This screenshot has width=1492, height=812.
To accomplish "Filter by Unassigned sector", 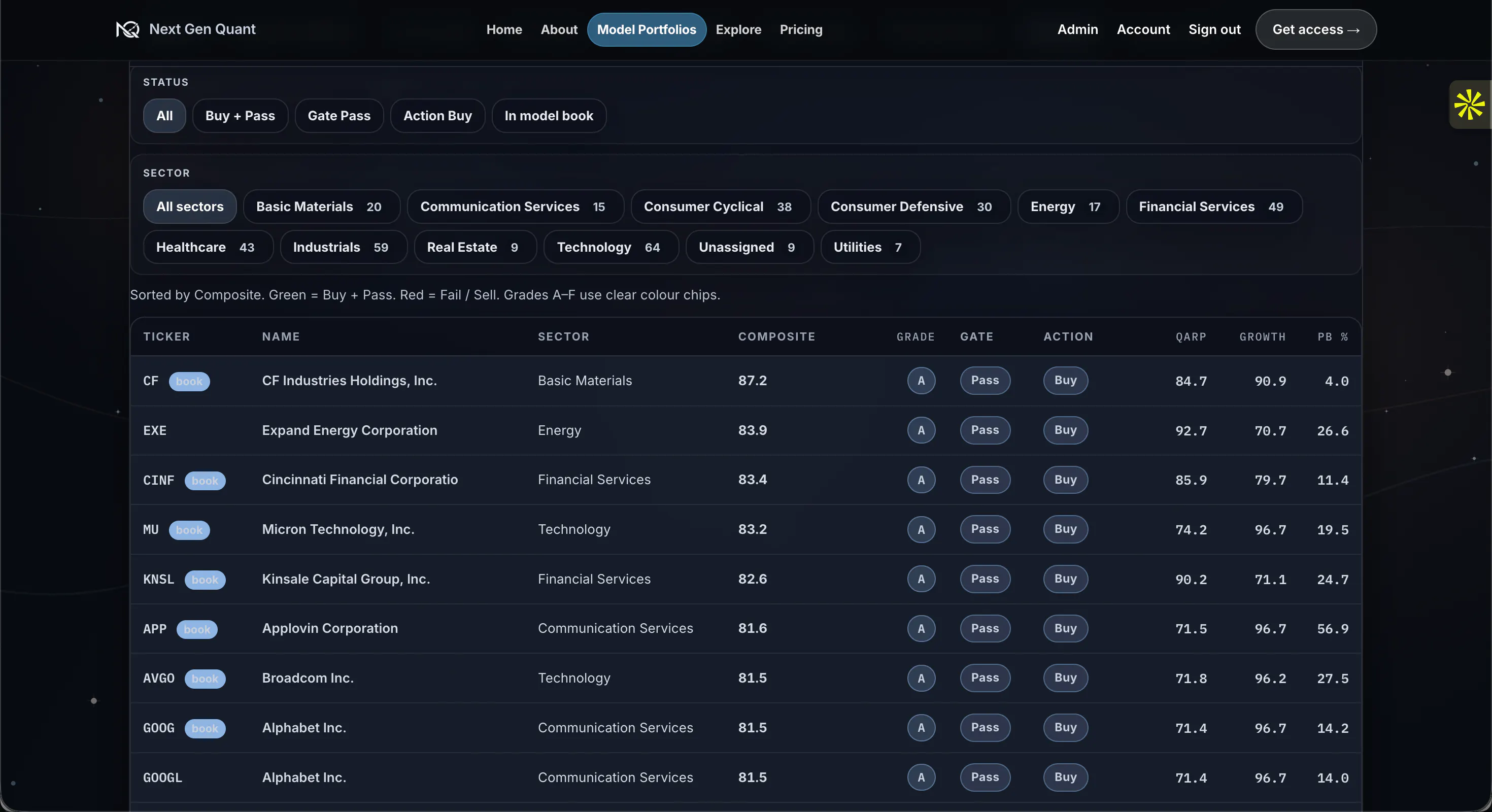I will tap(750, 247).
